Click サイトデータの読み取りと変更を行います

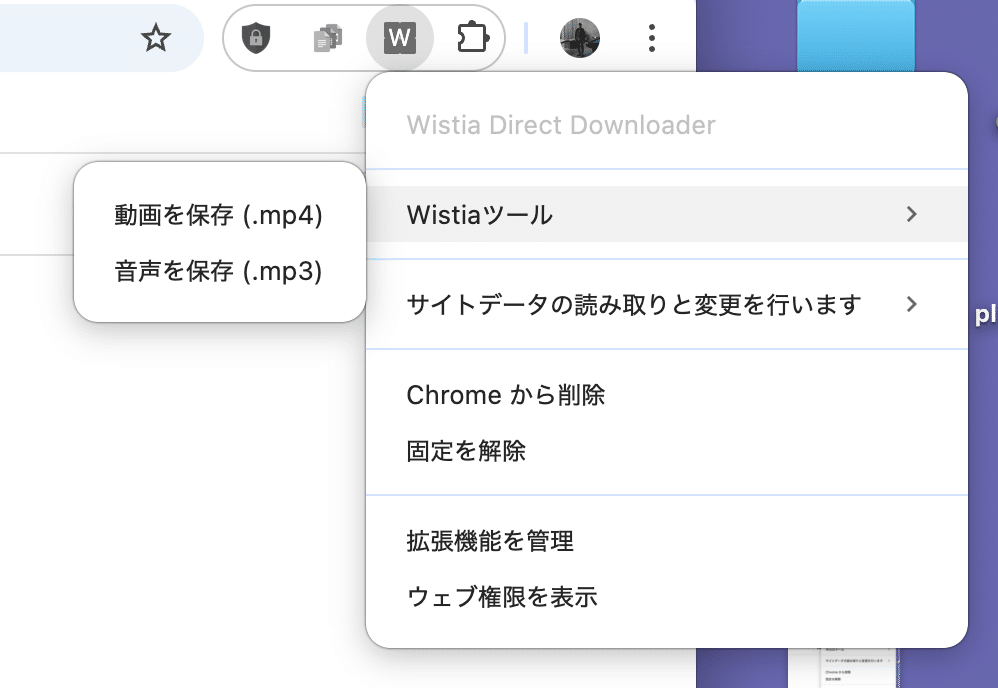tap(634, 304)
